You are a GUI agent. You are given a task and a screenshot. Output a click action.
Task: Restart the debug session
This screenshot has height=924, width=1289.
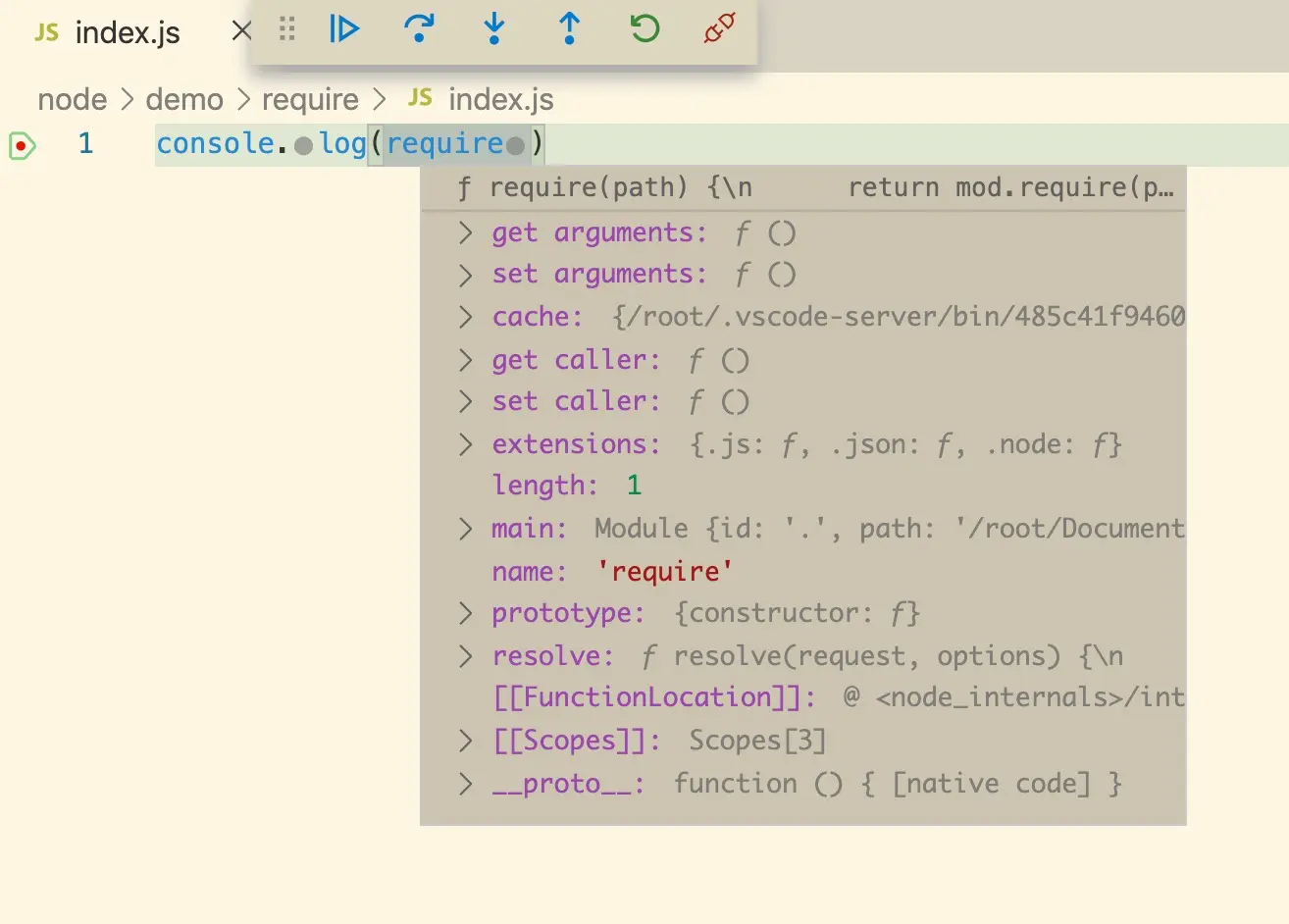click(x=644, y=29)
